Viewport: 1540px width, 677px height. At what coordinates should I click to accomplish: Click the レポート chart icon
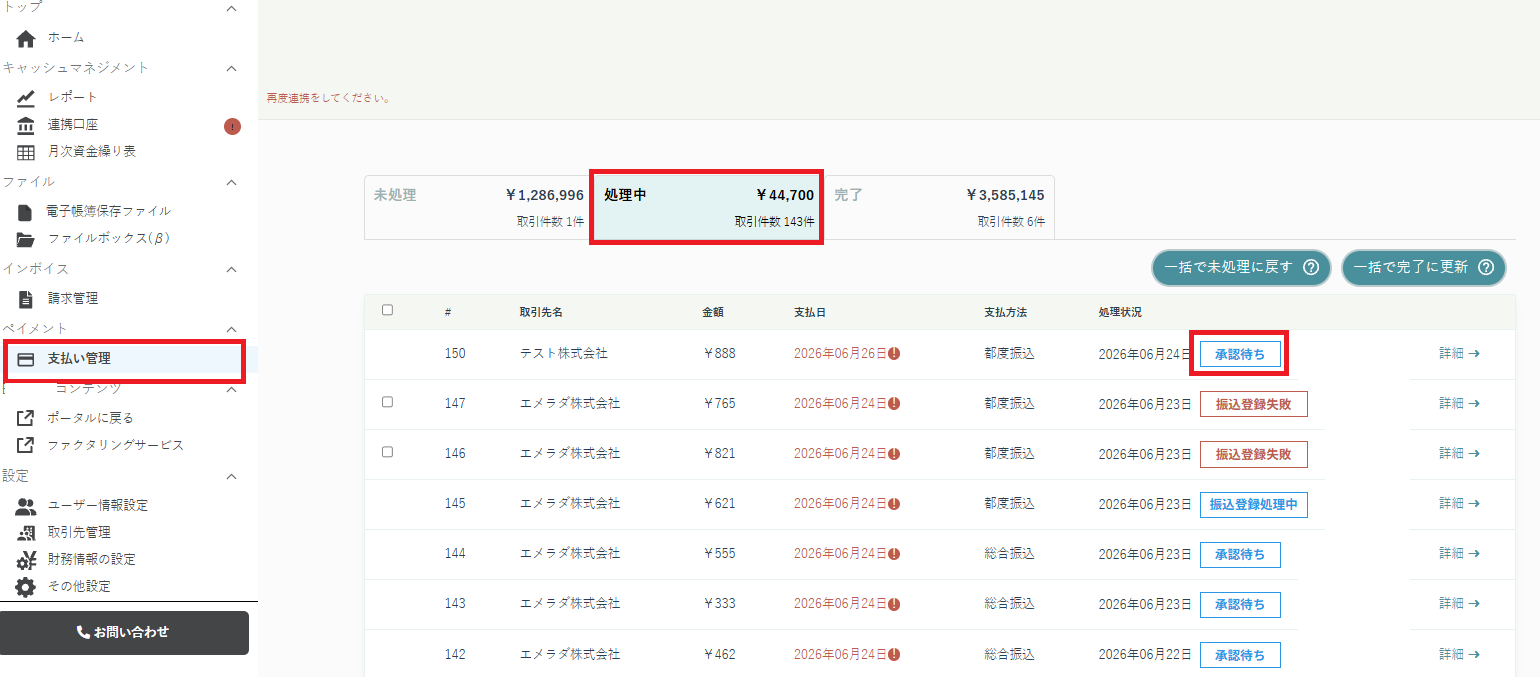pos(26,98)
